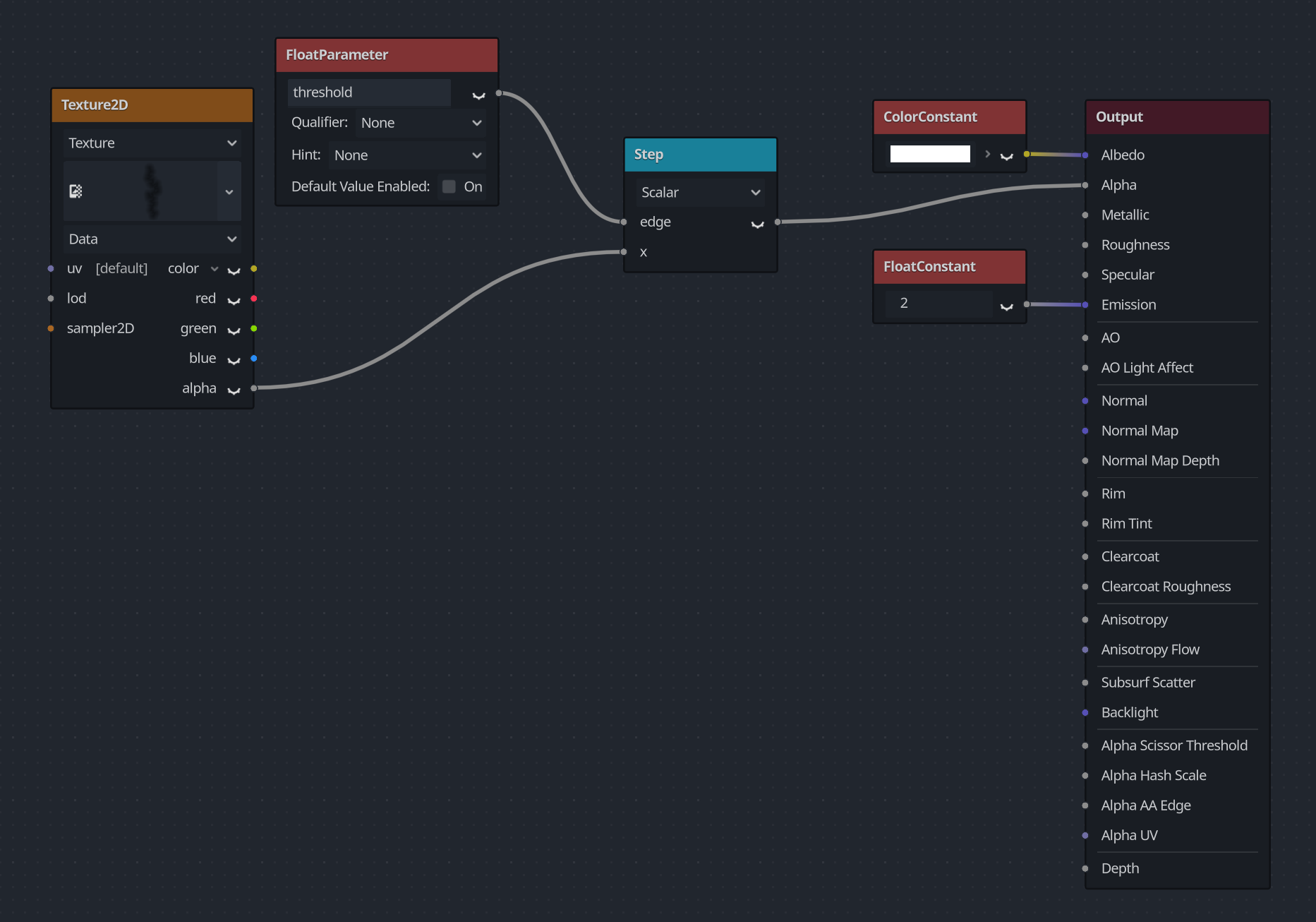Select the Texture2D node title bar
1316x922 pixels.
(152, 105)
